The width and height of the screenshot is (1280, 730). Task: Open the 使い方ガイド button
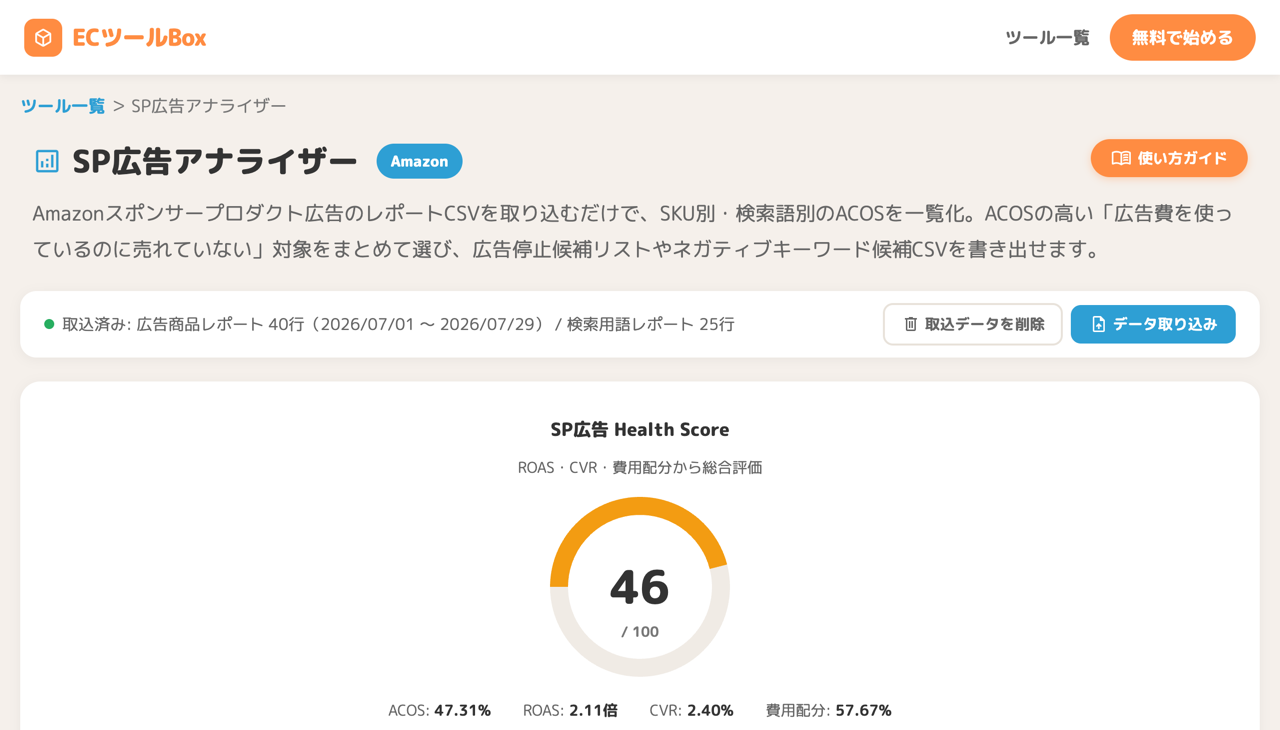point(1169,158)
